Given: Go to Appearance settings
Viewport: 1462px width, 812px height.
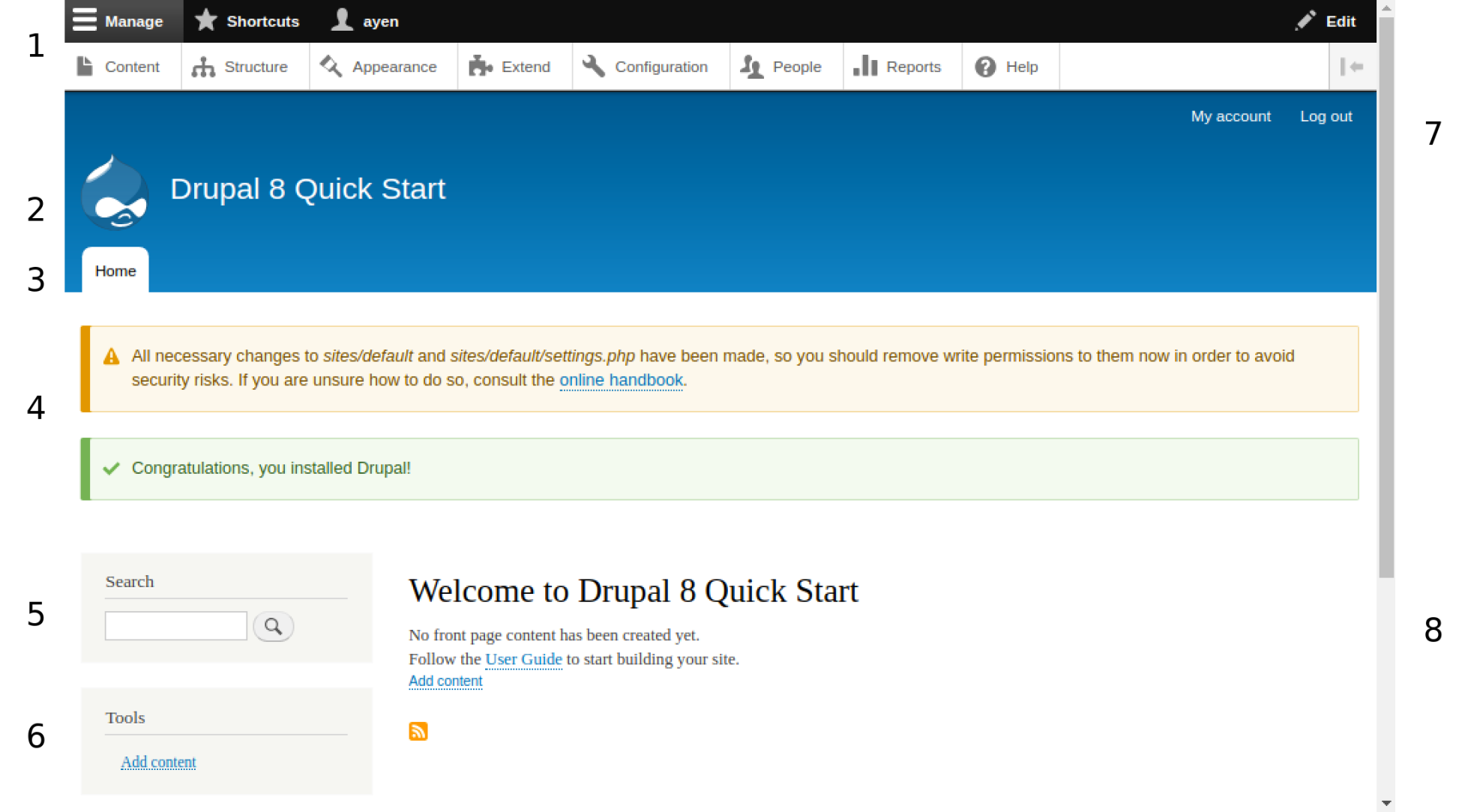Looking at the screenshot, I should tap(379, 67).
